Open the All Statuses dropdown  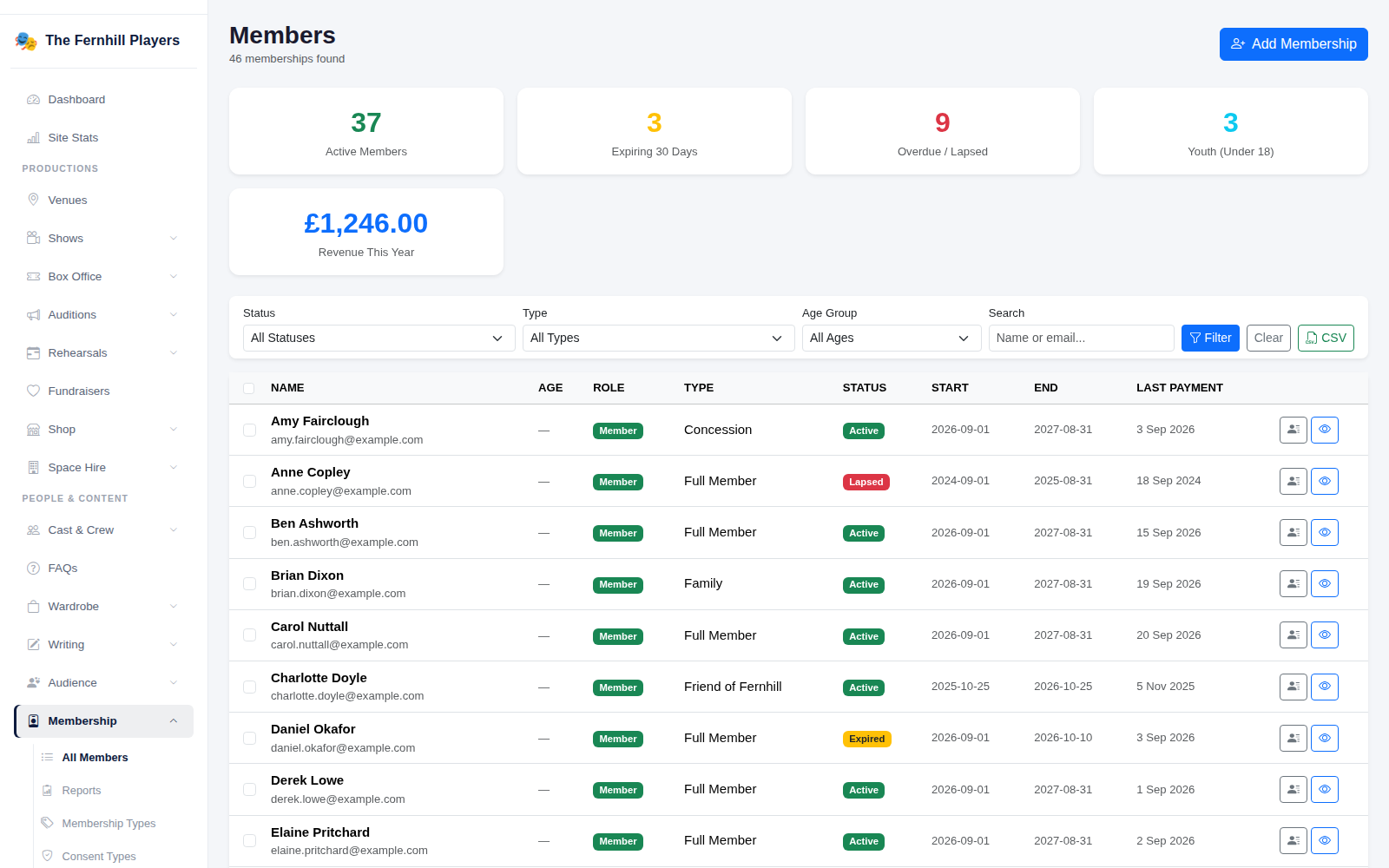379,339
